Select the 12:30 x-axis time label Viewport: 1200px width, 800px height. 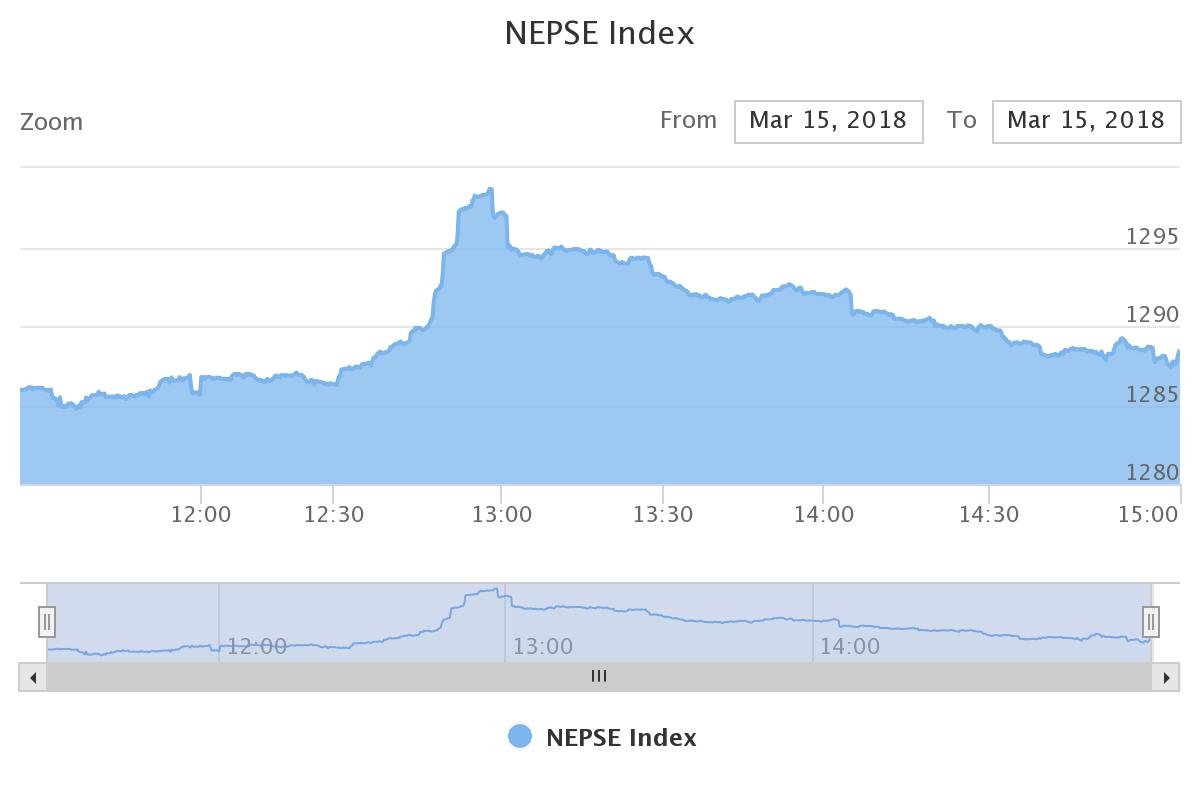(x=334, y=514)
